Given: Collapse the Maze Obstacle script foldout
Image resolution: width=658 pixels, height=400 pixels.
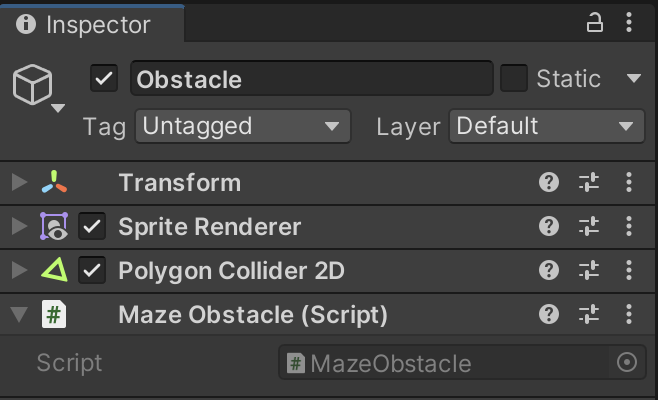Looking at the screenshot, I should tap(18, 314).
